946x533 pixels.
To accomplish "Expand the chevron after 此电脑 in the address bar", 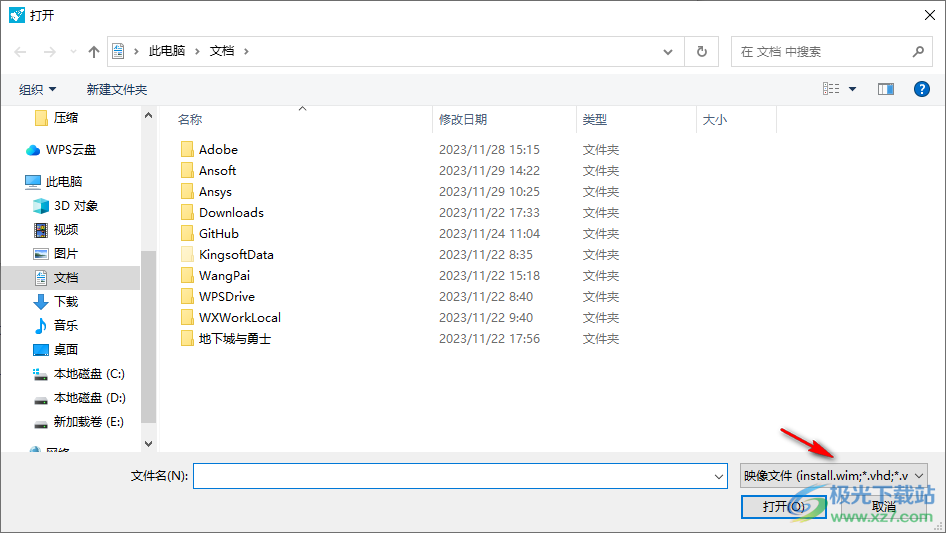I will tap(197, 51).
